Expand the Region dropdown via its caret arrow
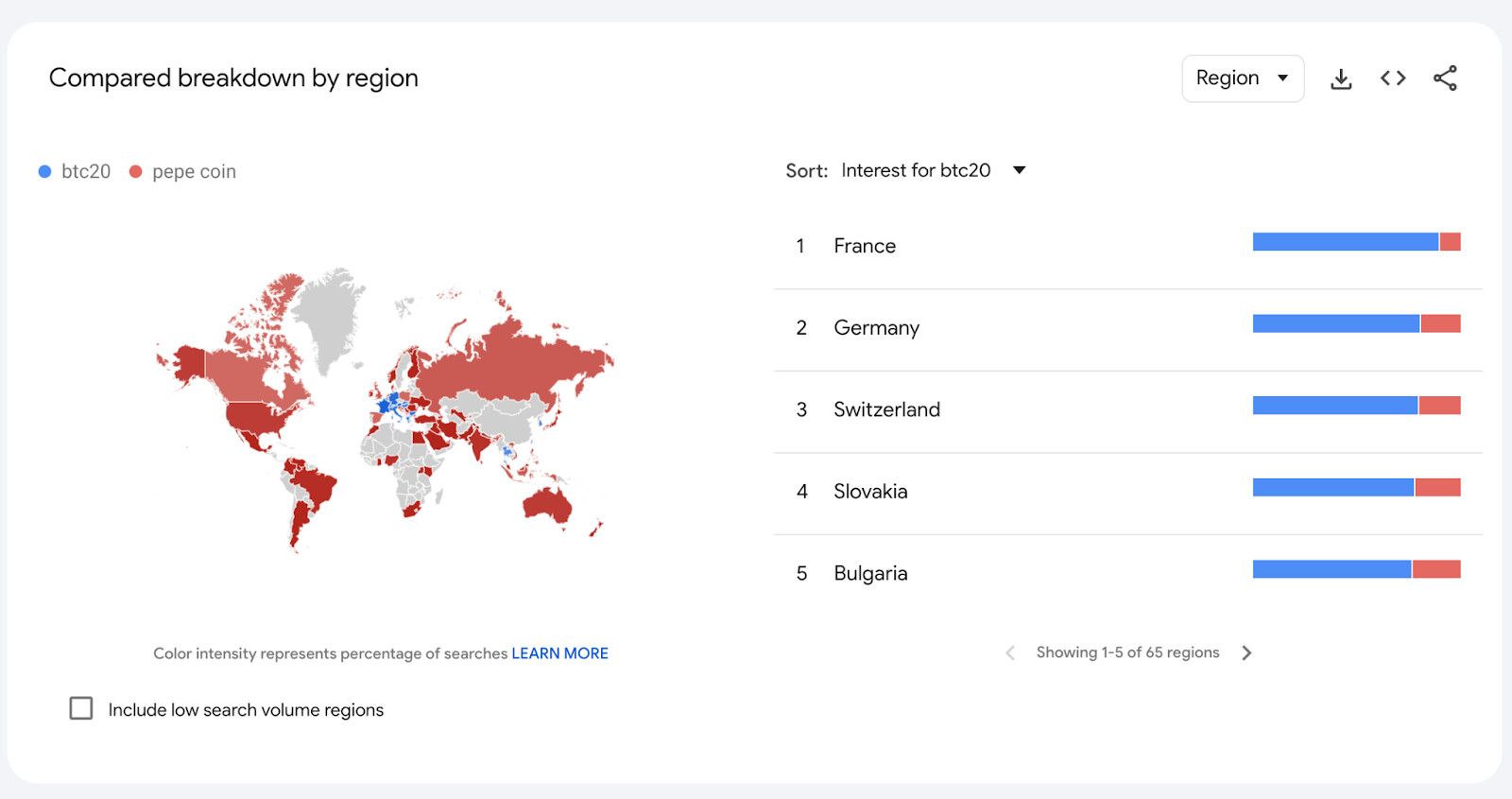Screen dimensions: 1512x799 [1284, 78]
